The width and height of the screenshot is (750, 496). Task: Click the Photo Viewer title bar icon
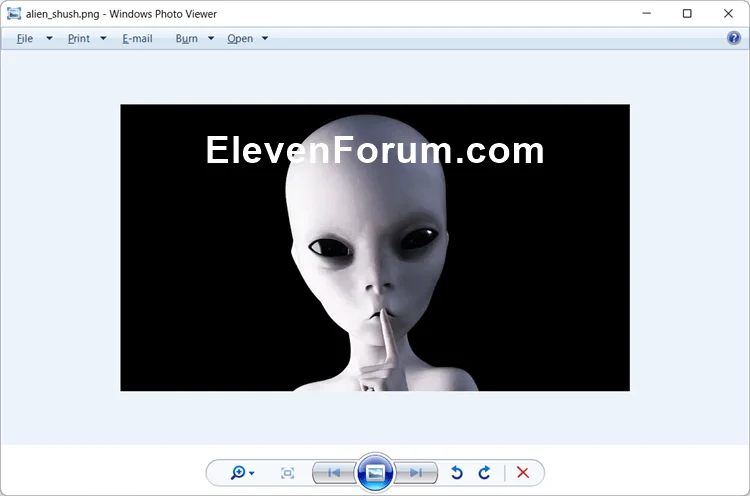(14, 14)
